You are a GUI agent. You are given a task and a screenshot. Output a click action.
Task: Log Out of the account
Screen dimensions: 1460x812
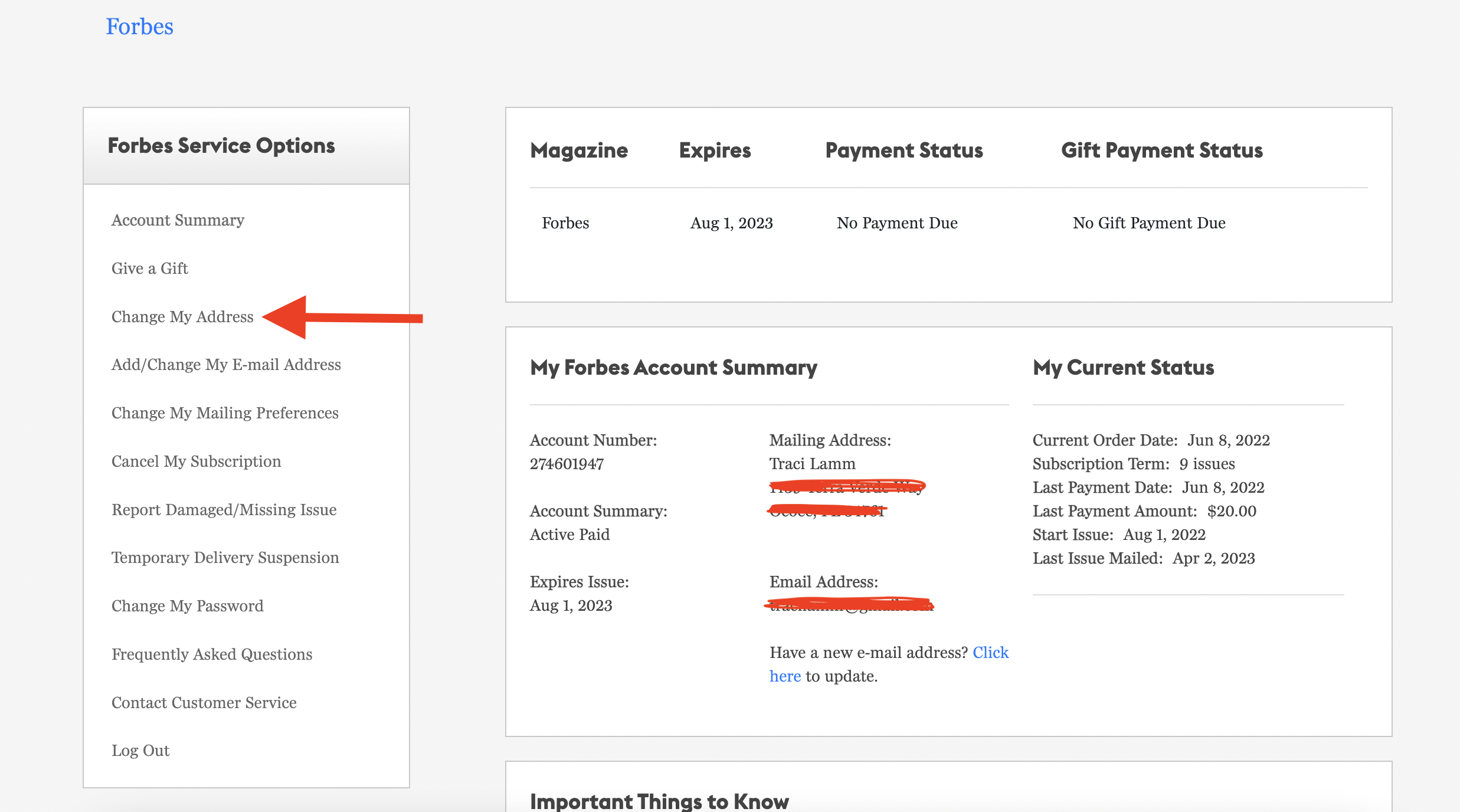point(140,751)
